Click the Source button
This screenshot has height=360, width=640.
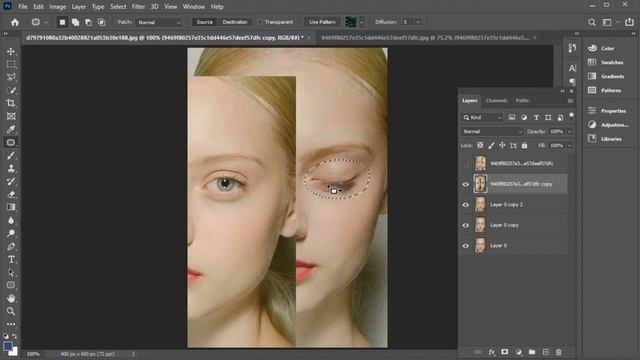pos(205,22)
